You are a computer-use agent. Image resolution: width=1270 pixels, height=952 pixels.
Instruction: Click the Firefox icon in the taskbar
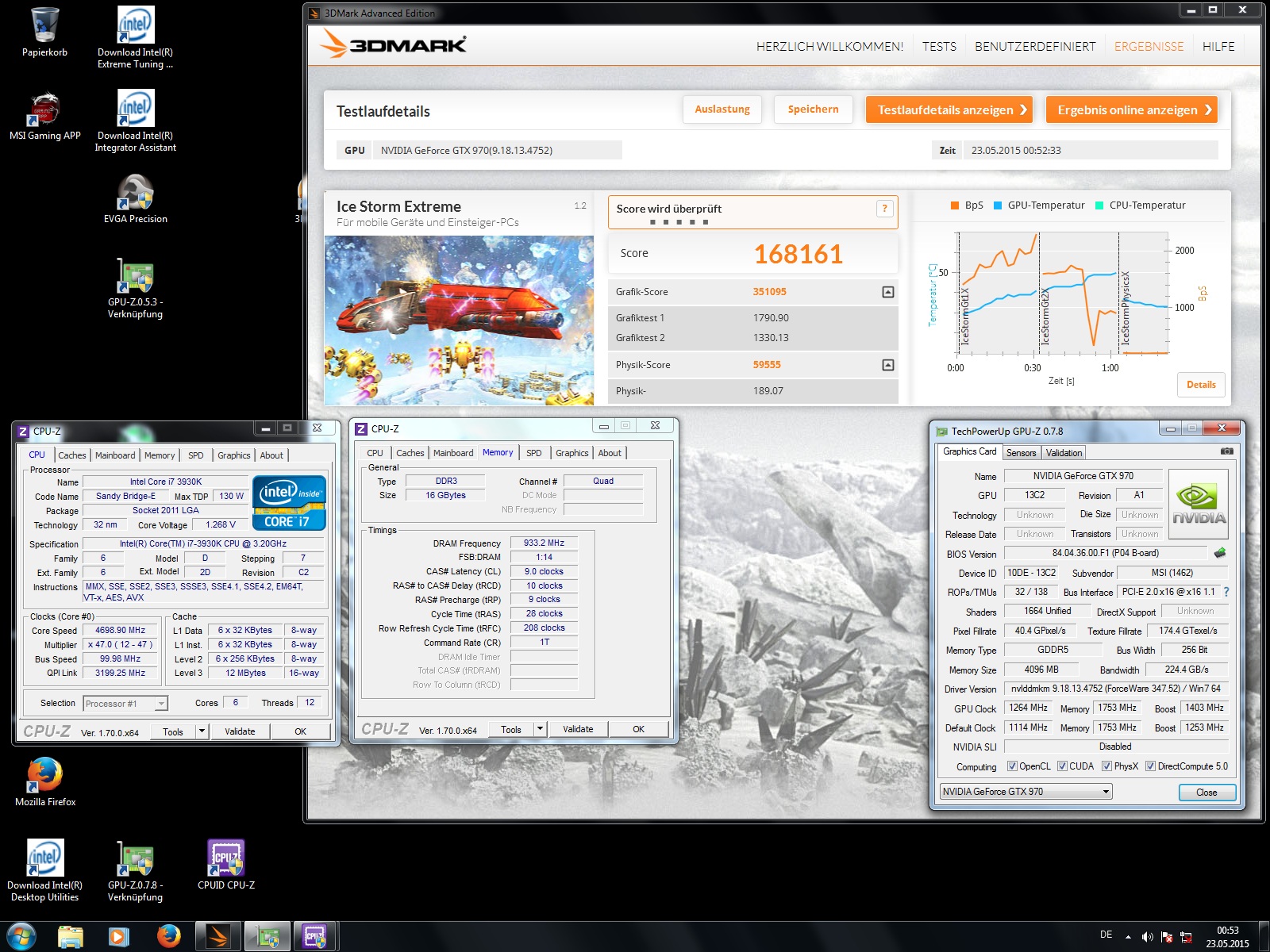pyautogui.click(x=168, y=937)
